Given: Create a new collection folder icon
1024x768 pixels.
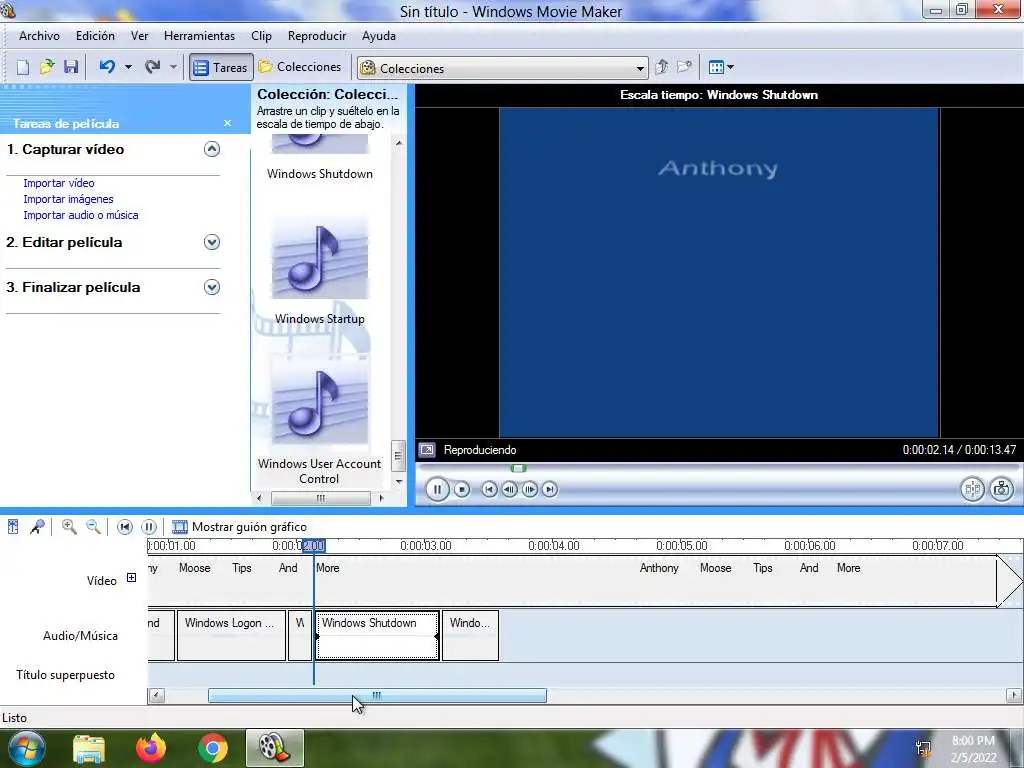Looking at the screenshot, I should coord(684,67).
